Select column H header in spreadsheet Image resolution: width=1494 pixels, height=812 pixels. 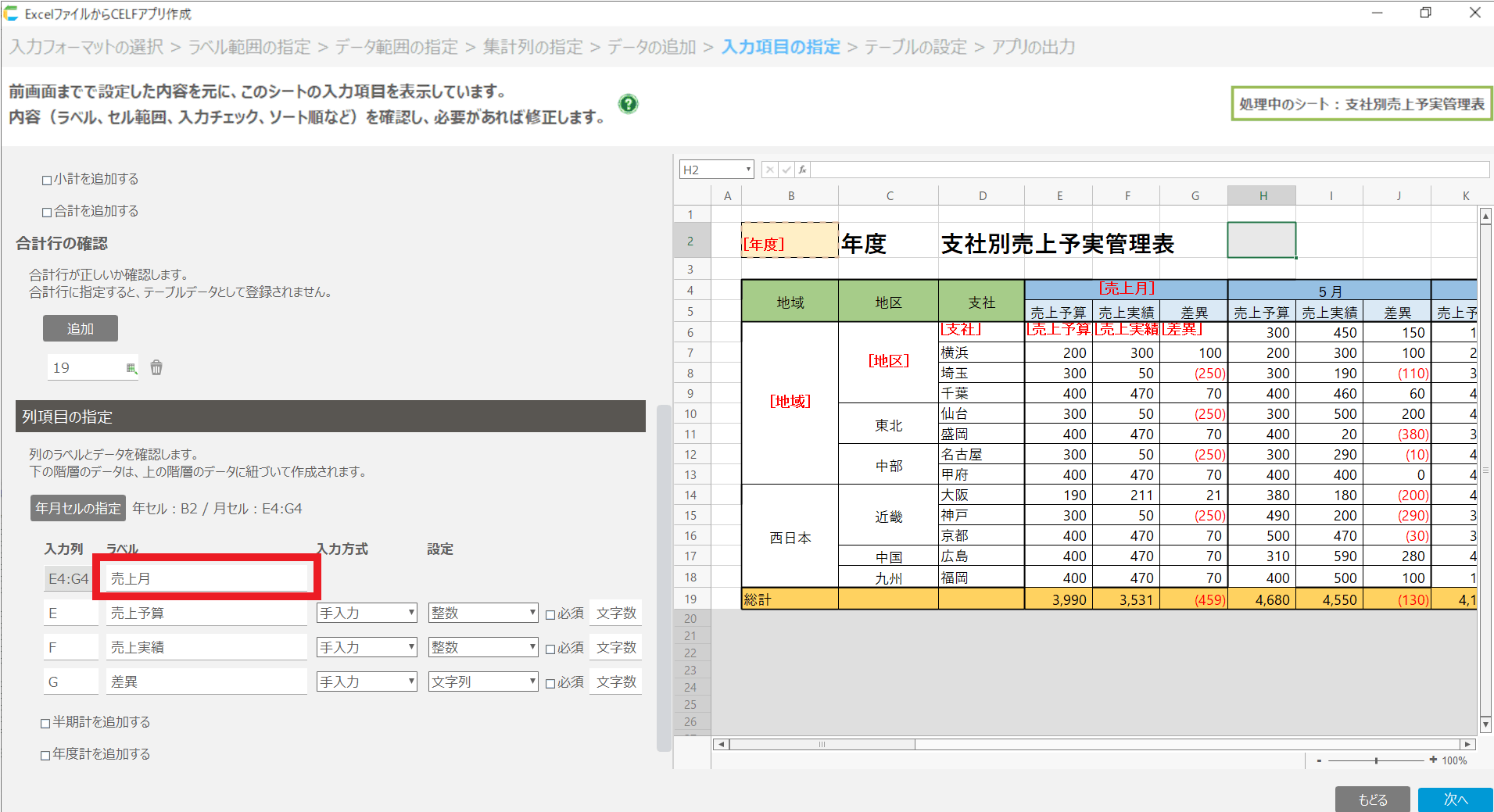click(x=1262, y=195)
